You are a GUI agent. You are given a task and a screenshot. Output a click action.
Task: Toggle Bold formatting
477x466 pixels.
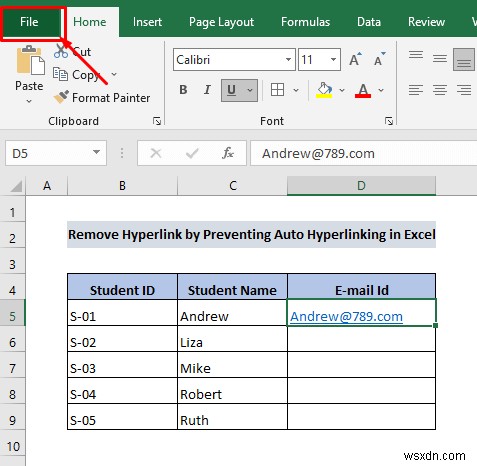tap(183, 90)
